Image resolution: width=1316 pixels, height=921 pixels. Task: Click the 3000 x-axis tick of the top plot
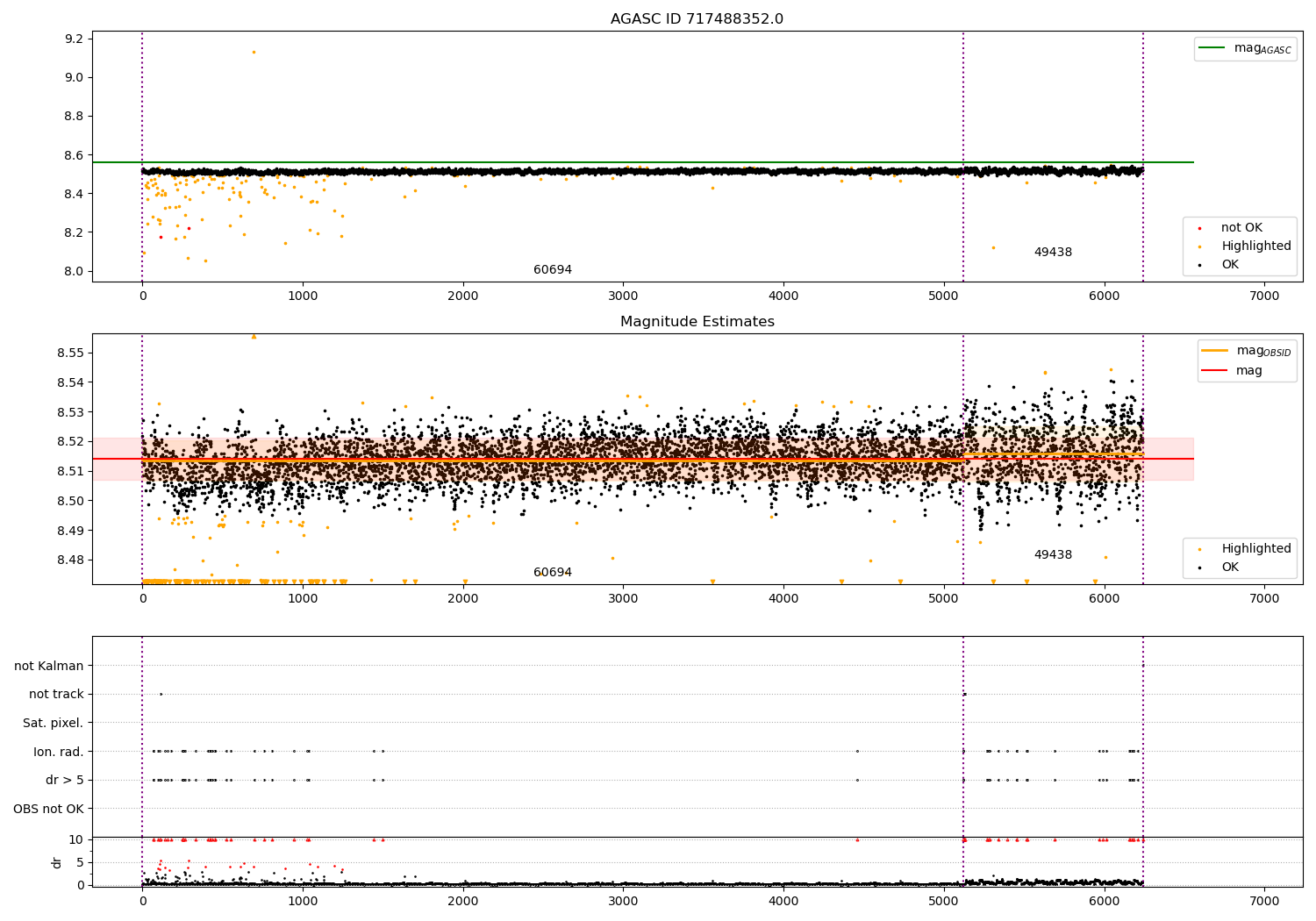click(623, 296)
